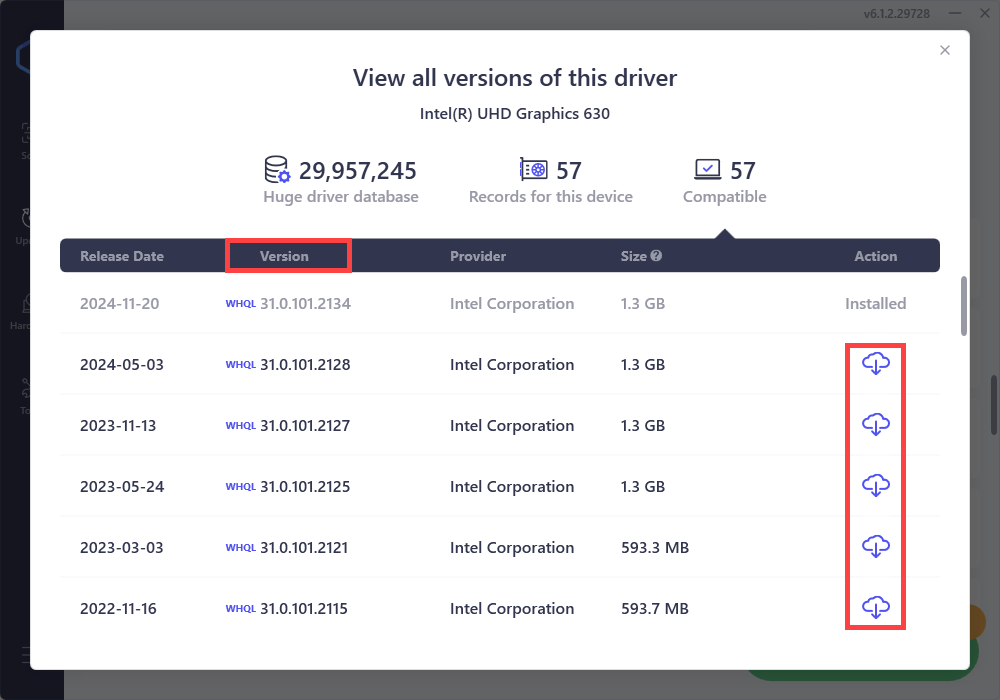Screen dimensions: 1000x700
Task: Download driver version 31.0.101.2128
Action: click(875, 364)
